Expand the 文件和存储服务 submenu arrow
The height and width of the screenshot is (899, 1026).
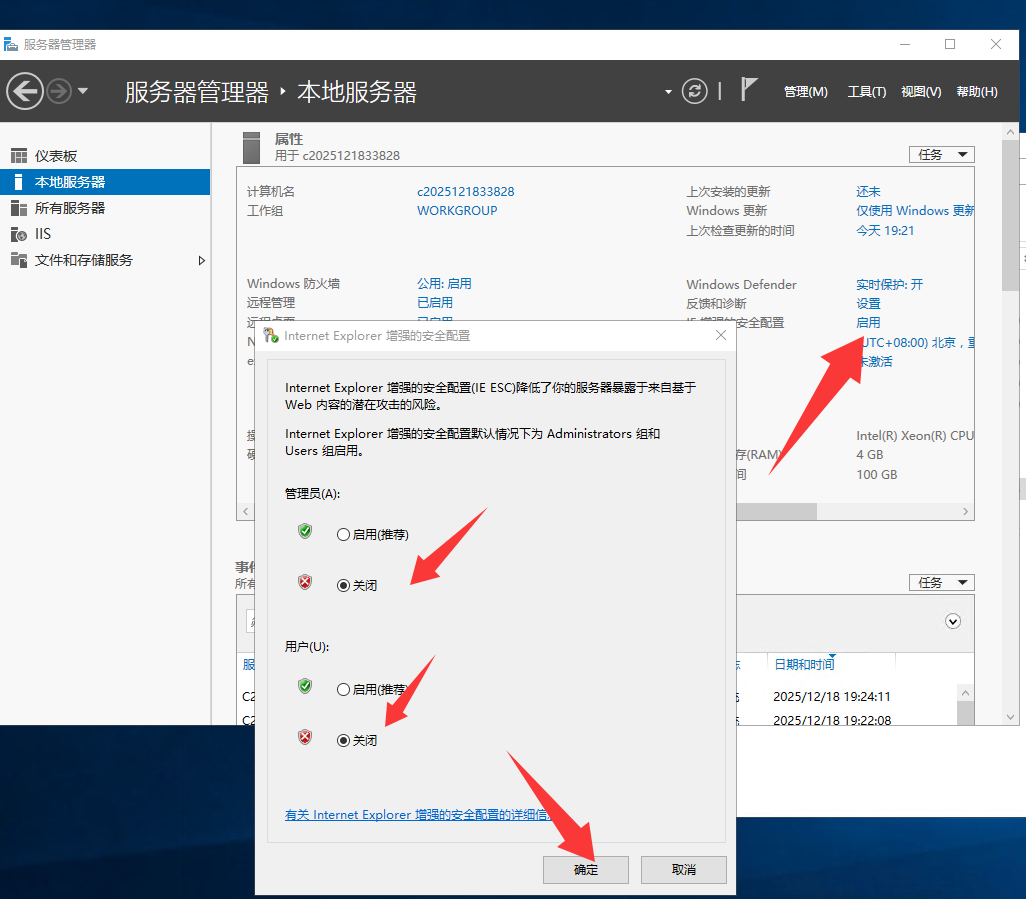pyautogui.click(x=201, y=260)
